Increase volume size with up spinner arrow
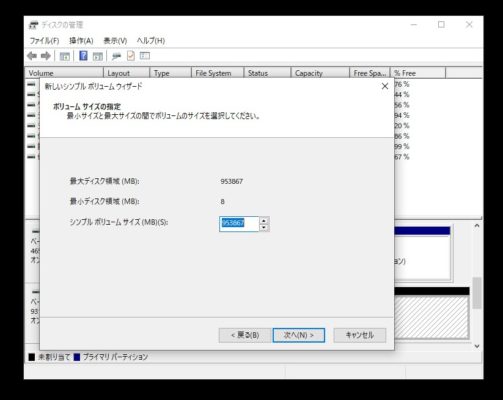 pyautogui.click(x=264, y=220)
